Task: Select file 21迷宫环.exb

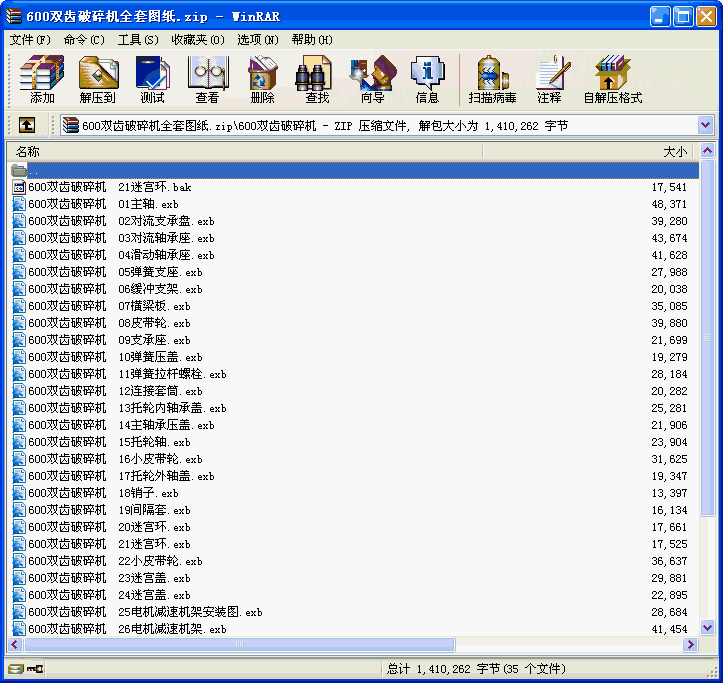Action: click(109, 544)
